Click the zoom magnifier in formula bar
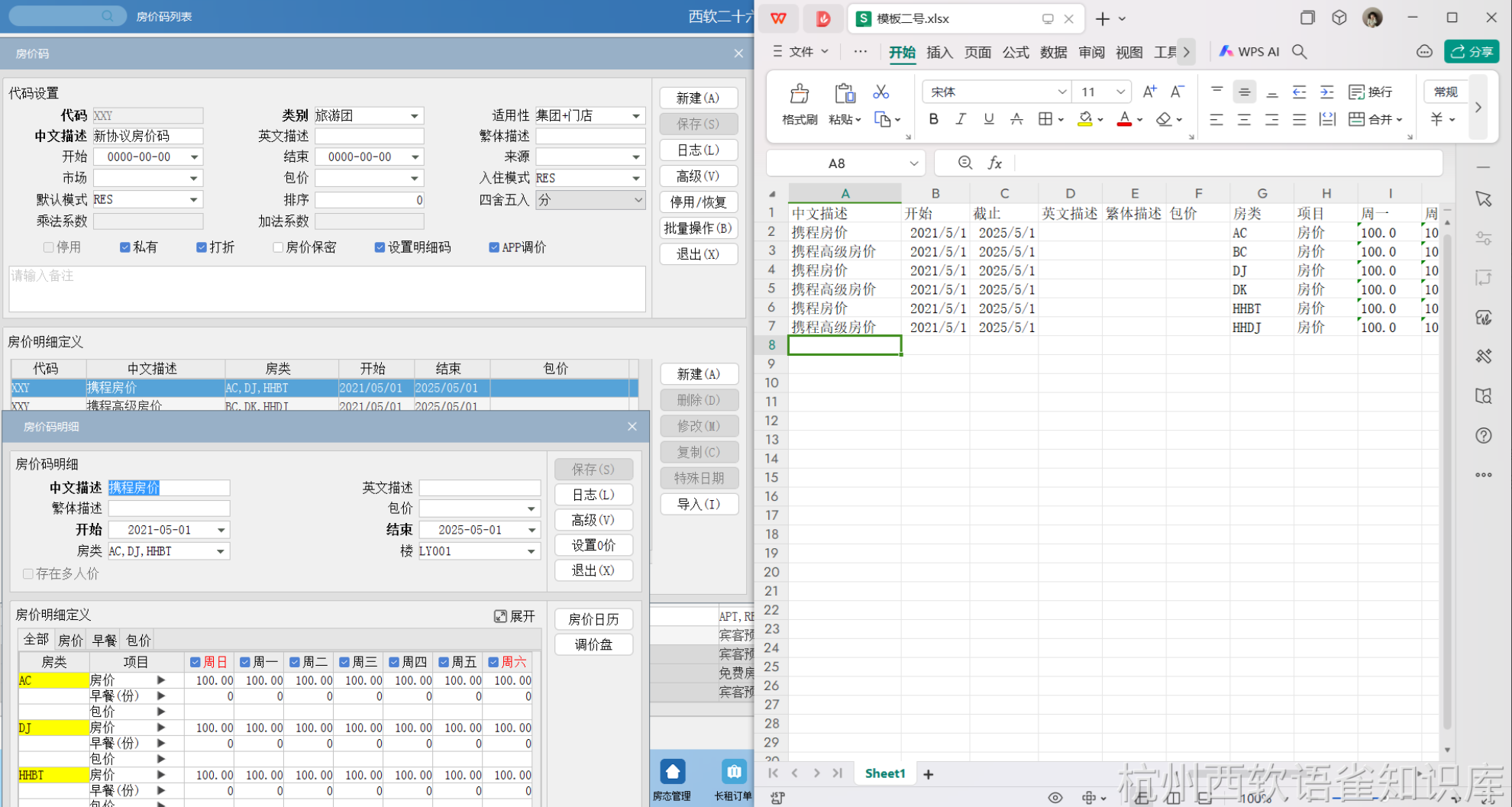The image size is (1512, 807). (965, 163)
